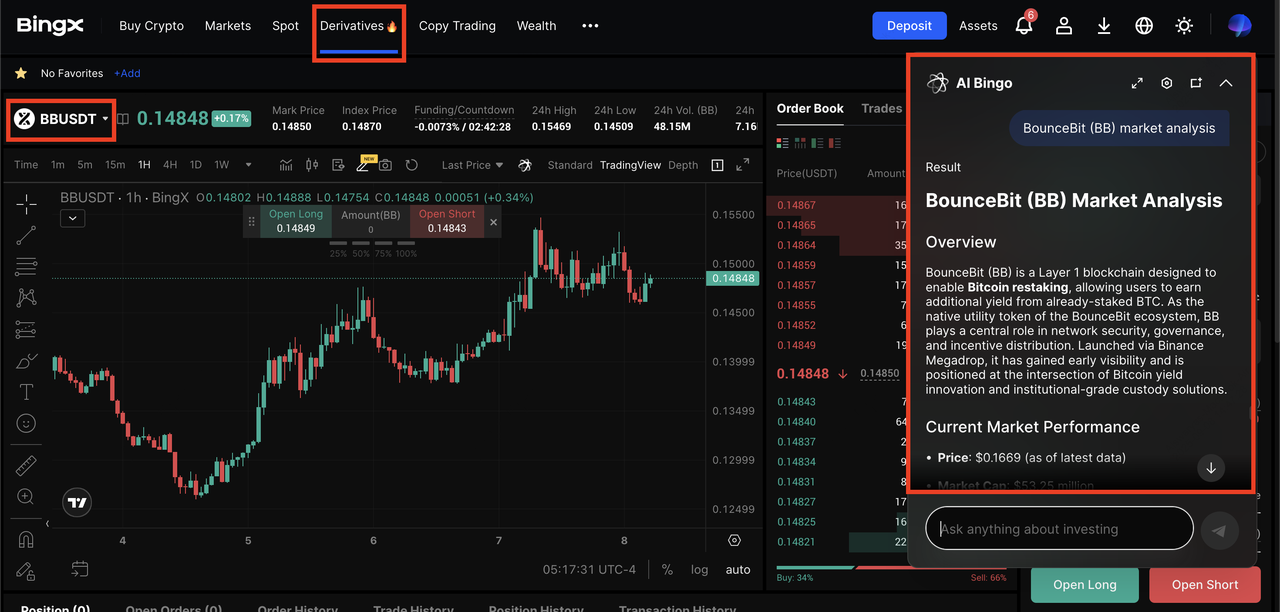
Task: Click the Assets link
Action: pos(978,26)
